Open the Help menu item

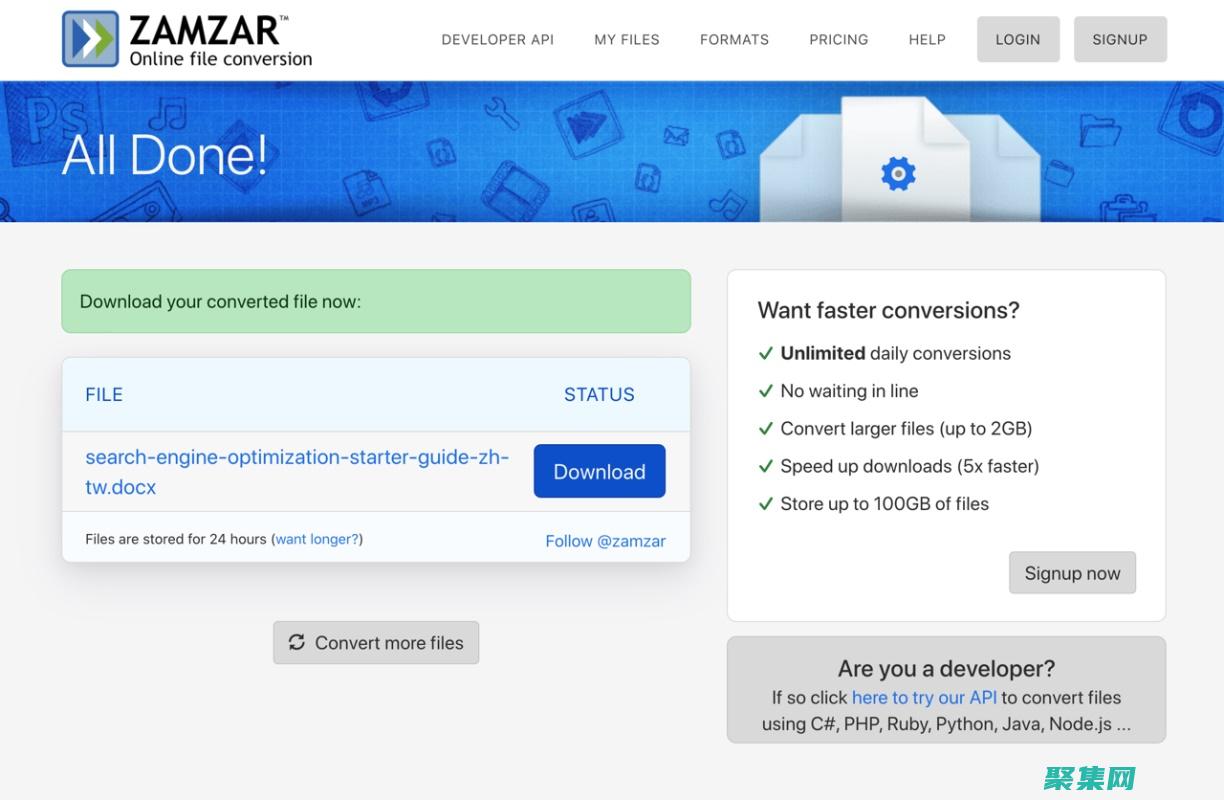pyautogui.click(x=927, y=40)
